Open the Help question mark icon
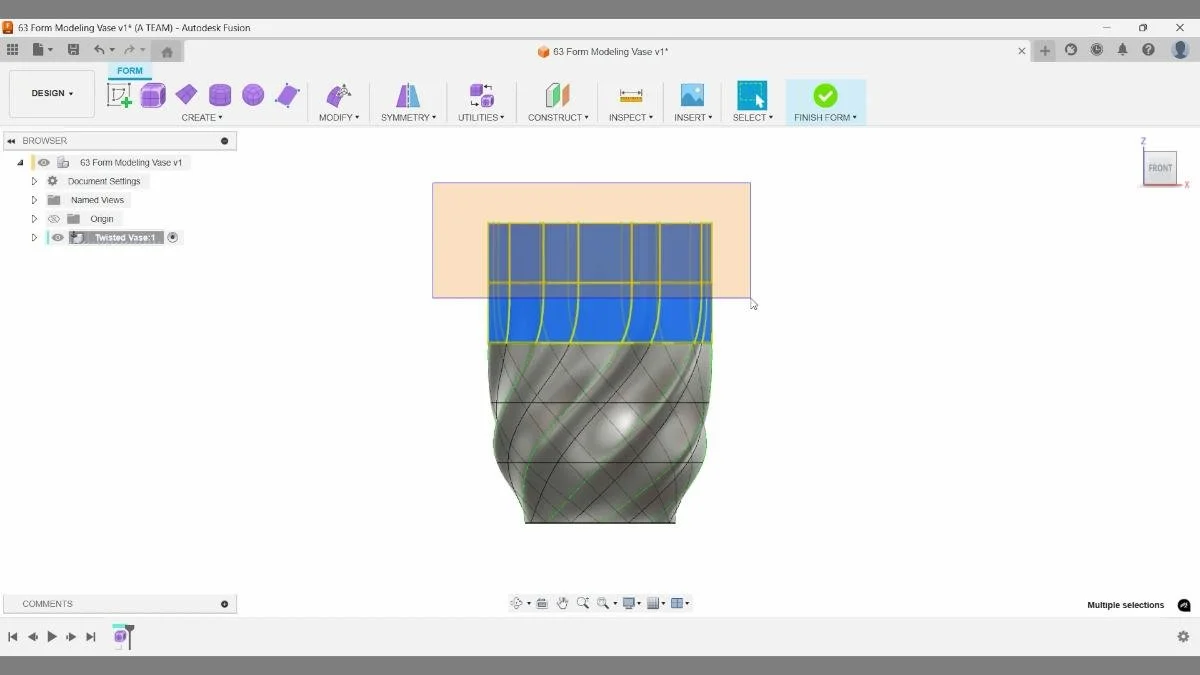This screenshot has width=1200, height=675. point(1148,50)
